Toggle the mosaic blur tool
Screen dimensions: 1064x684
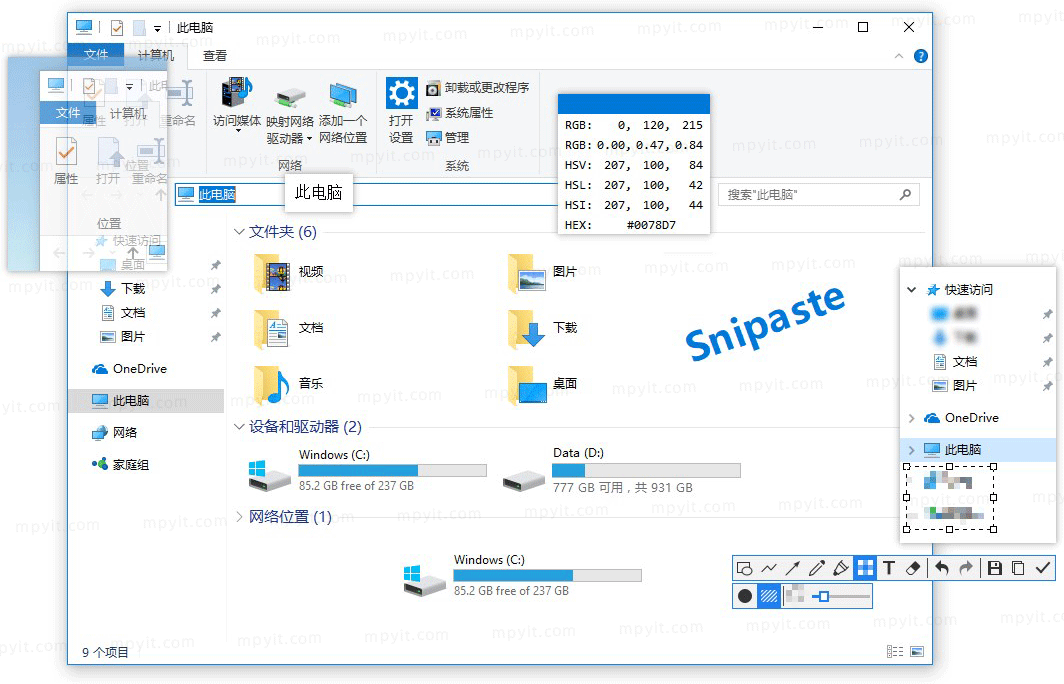click(x=865, y=568)
